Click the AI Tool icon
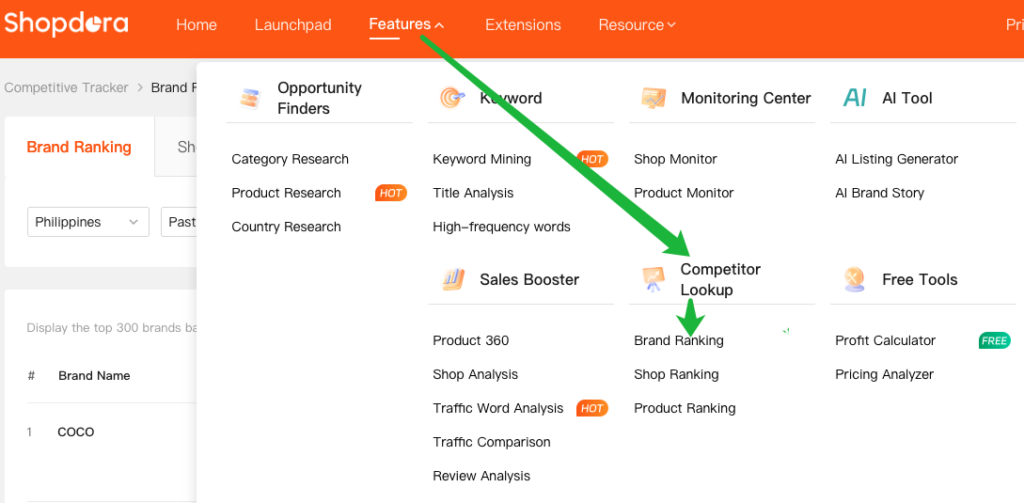This screenshot has height=503, width=1024. (x=855, y=98)
